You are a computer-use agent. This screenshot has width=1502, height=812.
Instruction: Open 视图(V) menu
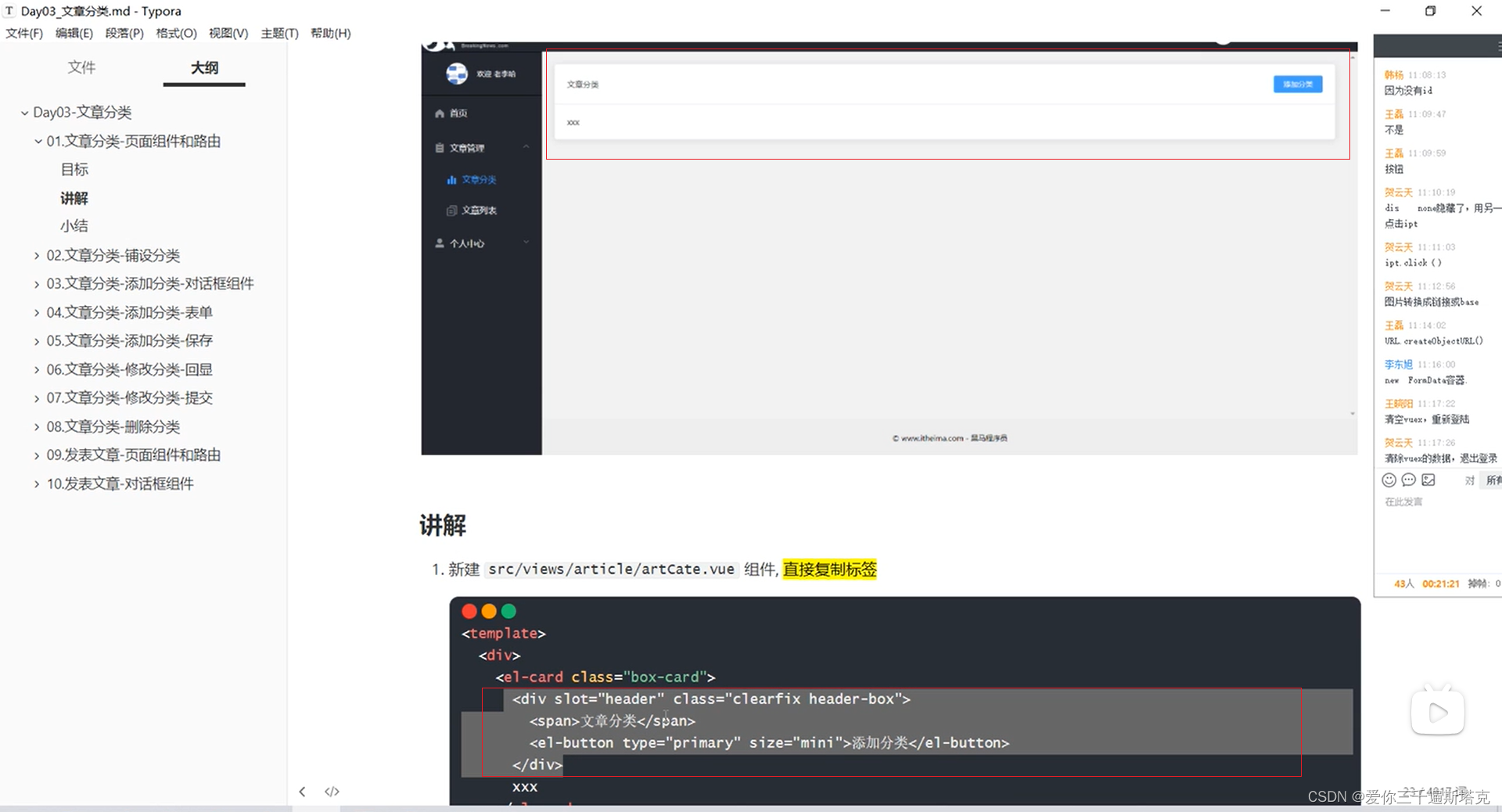click(x=228, y=33)
